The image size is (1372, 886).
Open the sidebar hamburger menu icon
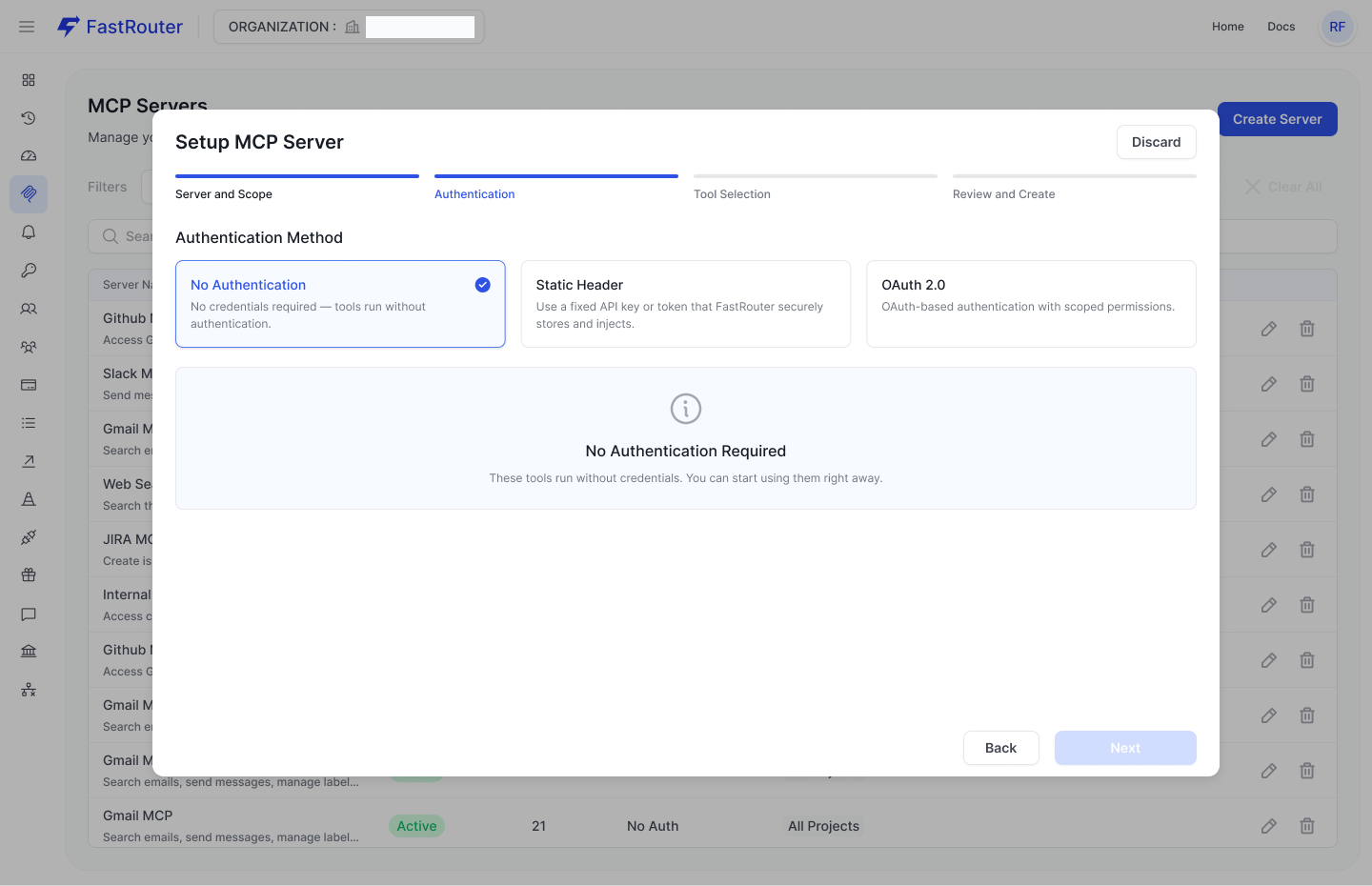(x=26, y=26)
